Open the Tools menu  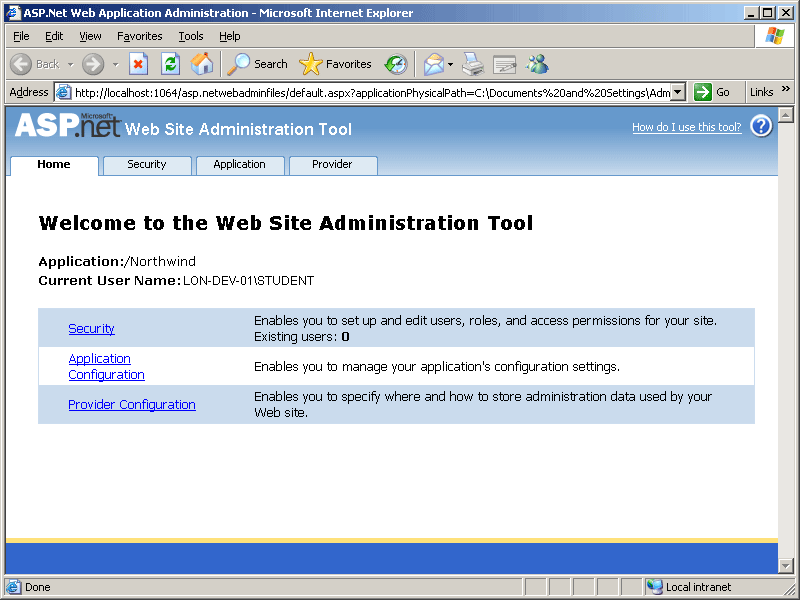pyautogui.click(x=191, y=36)
